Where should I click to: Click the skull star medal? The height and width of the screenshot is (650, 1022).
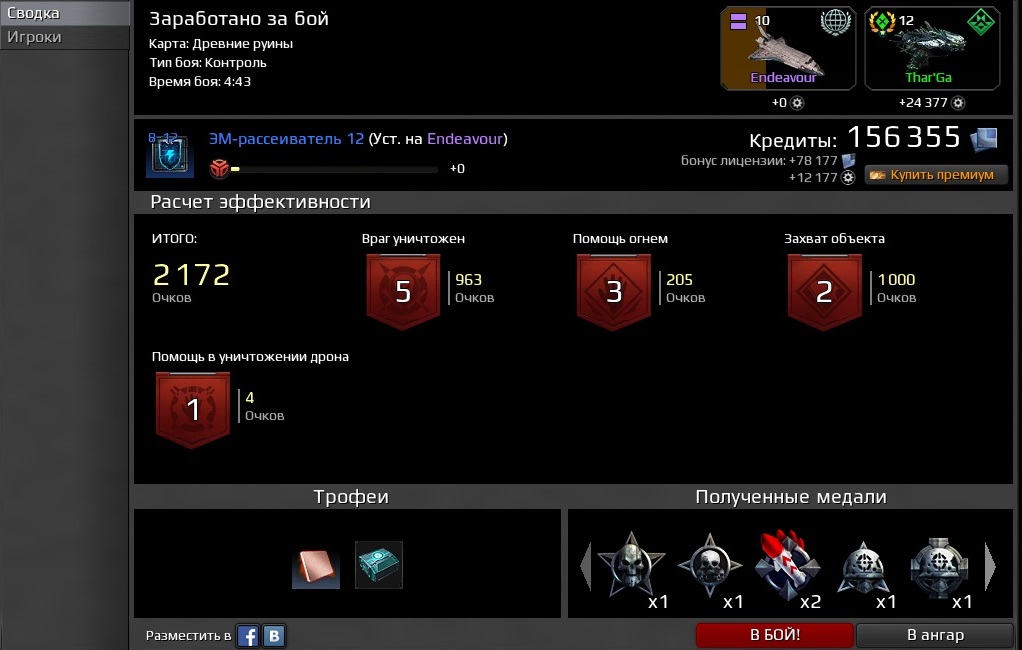(632, 565)
